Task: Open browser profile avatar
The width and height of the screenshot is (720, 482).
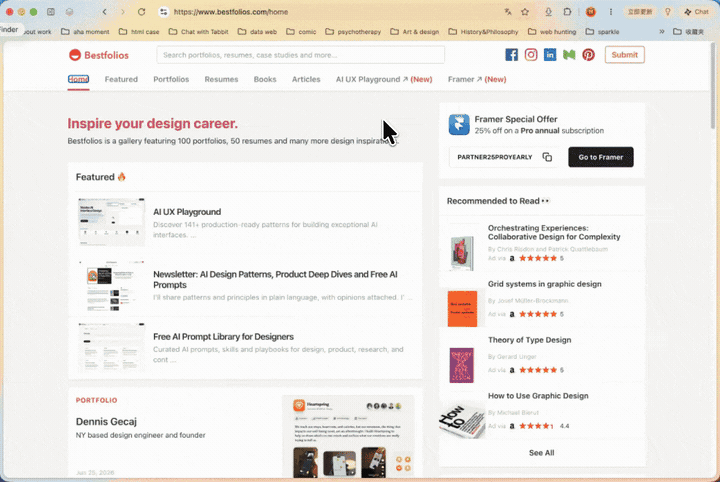Action: (x=591, y=12)
